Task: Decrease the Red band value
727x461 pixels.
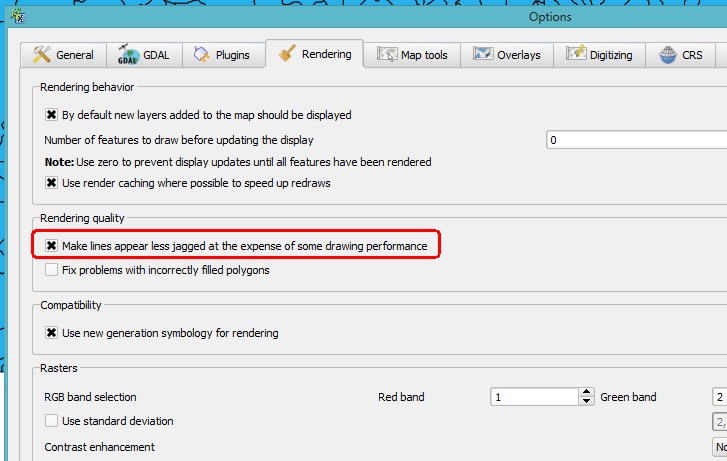Action: pos(587,401)
